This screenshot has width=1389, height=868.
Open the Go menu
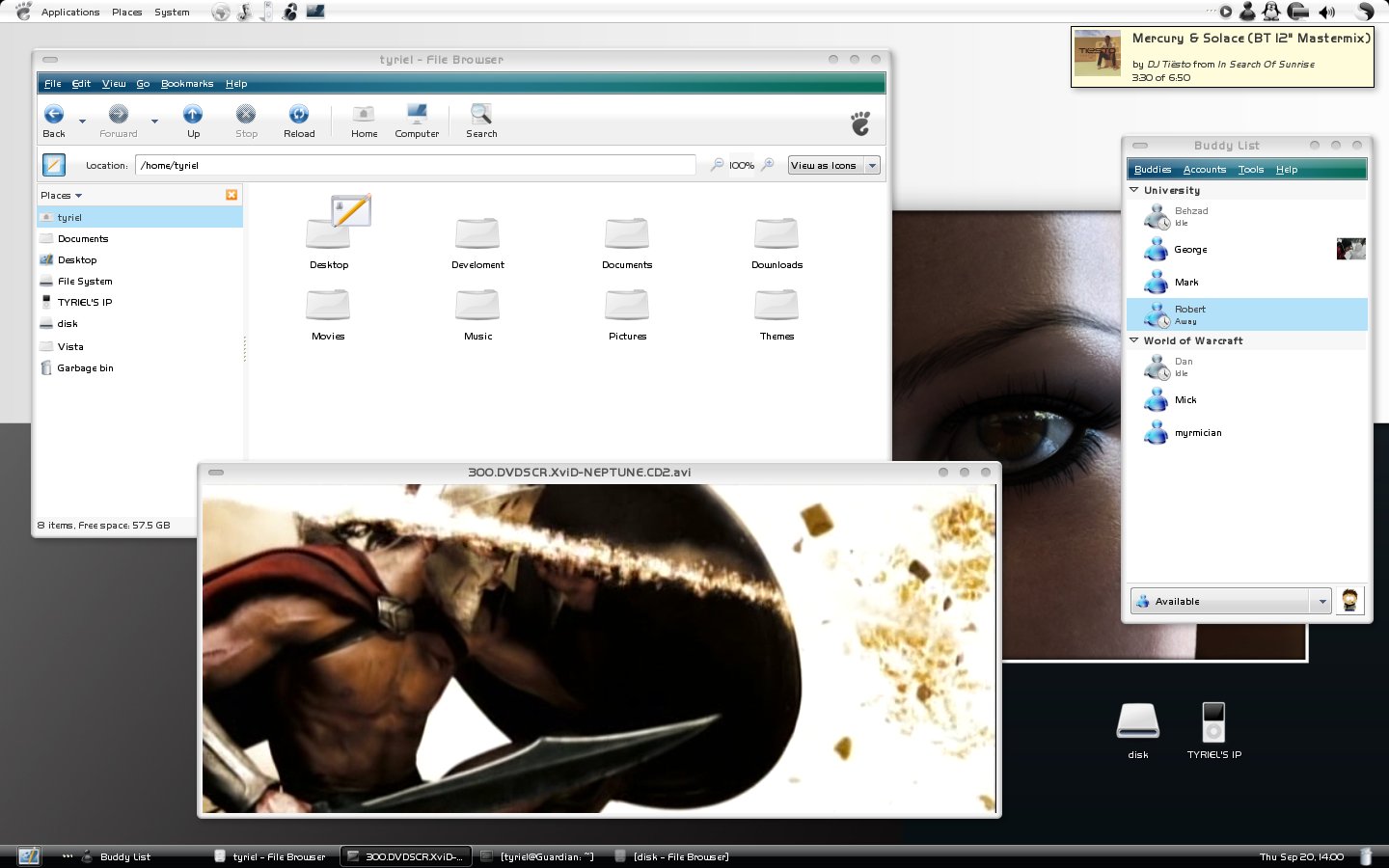143,84
